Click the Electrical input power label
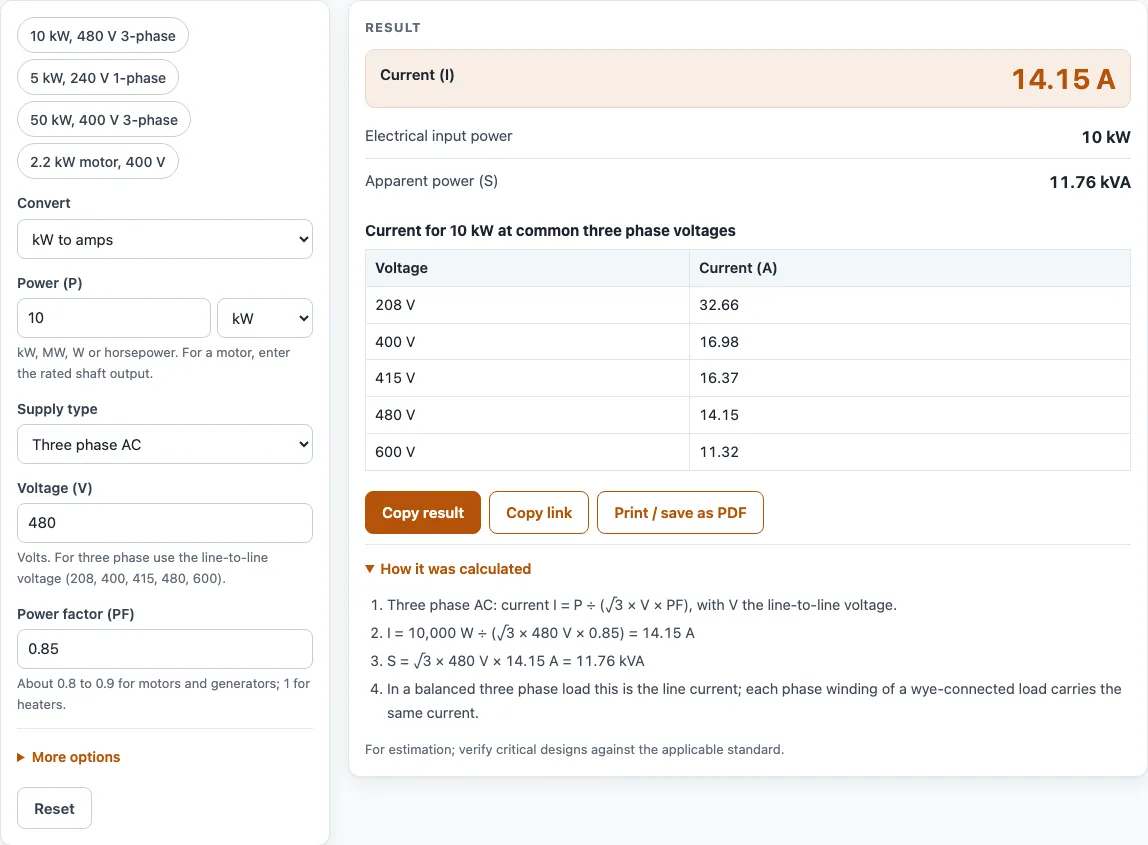 (439, 135)
